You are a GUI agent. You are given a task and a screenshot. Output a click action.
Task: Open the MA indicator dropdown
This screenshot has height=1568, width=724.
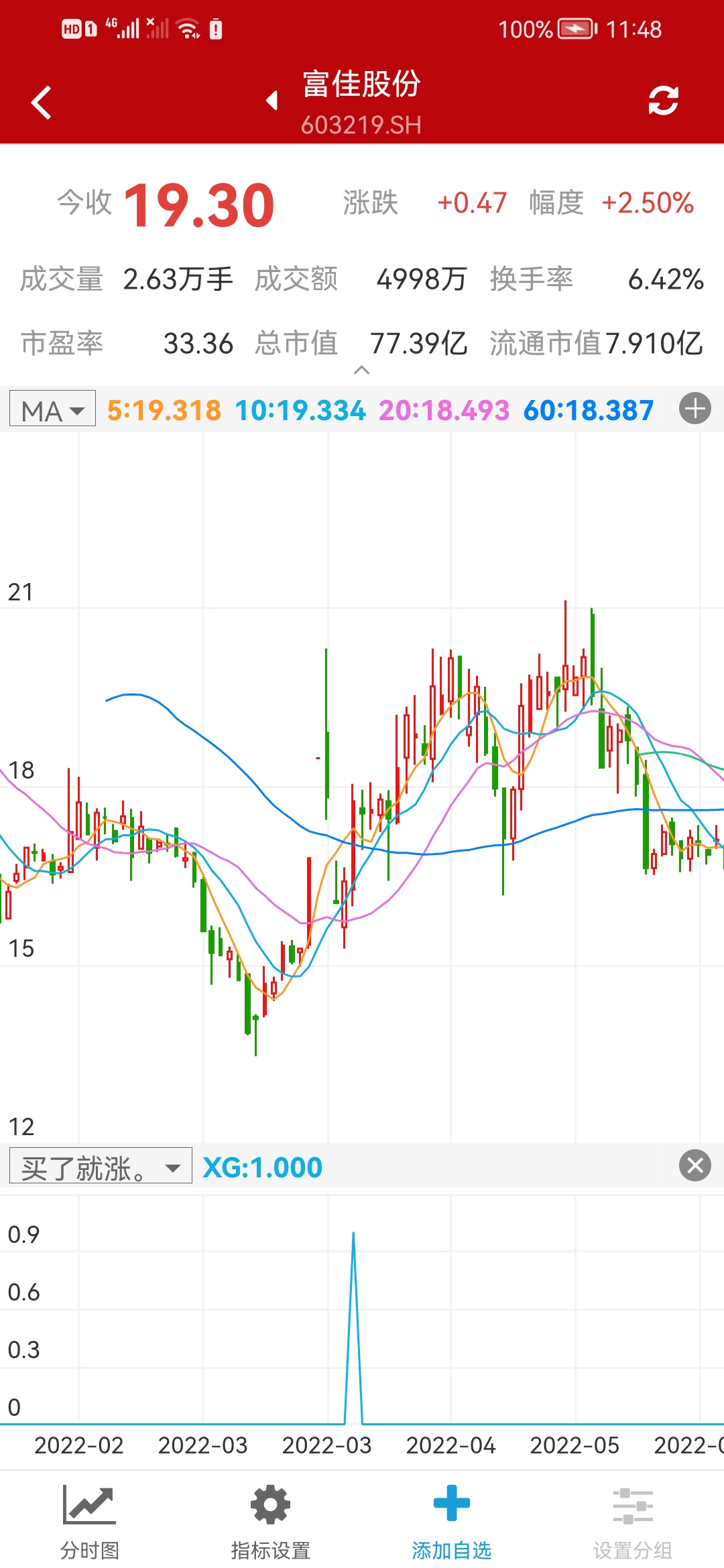pyautogui.click(x=53, y=409)
